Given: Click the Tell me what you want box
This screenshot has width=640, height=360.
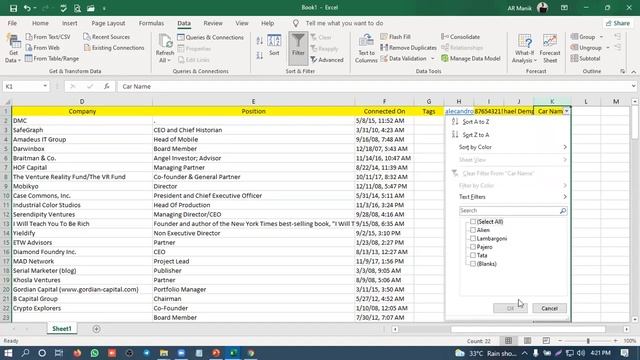Looking at the screenshot, I should [x=344, y=23].
